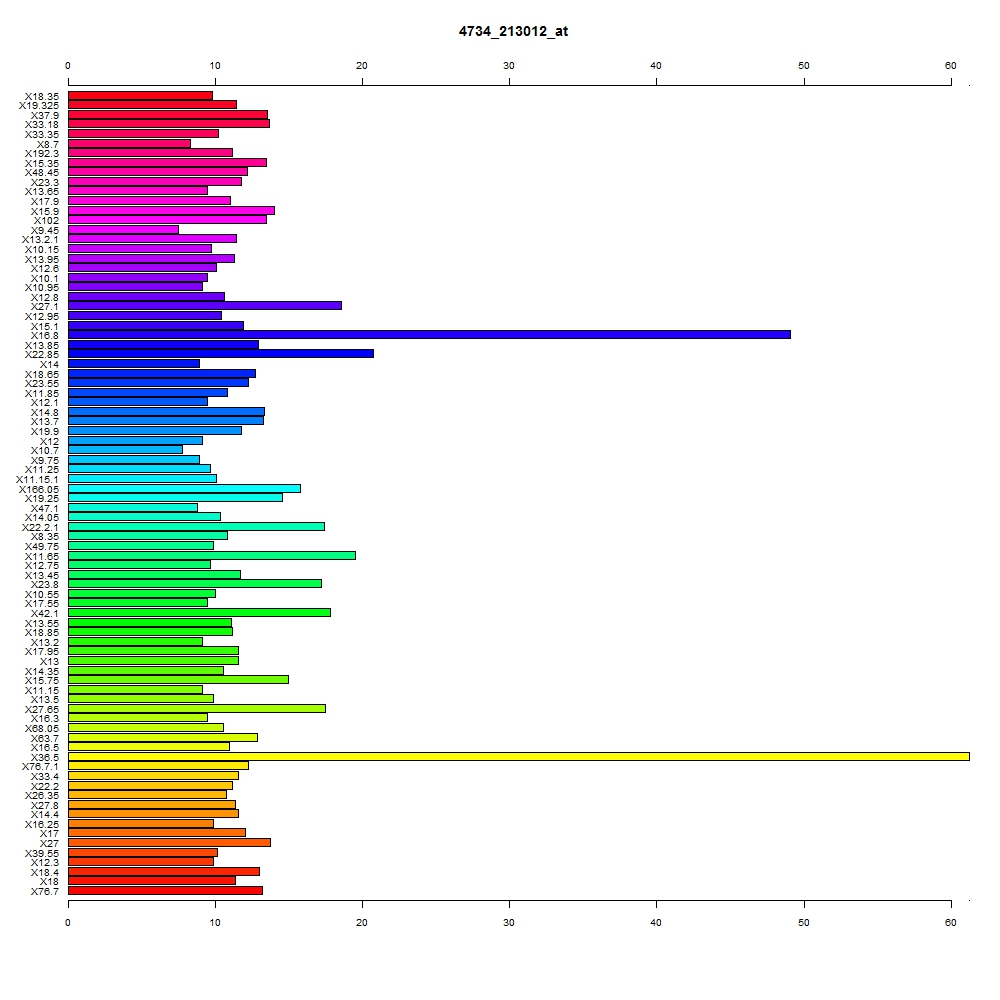Select the X14 label
The image size is (1000, 1000).
click(x=49, y=364)
